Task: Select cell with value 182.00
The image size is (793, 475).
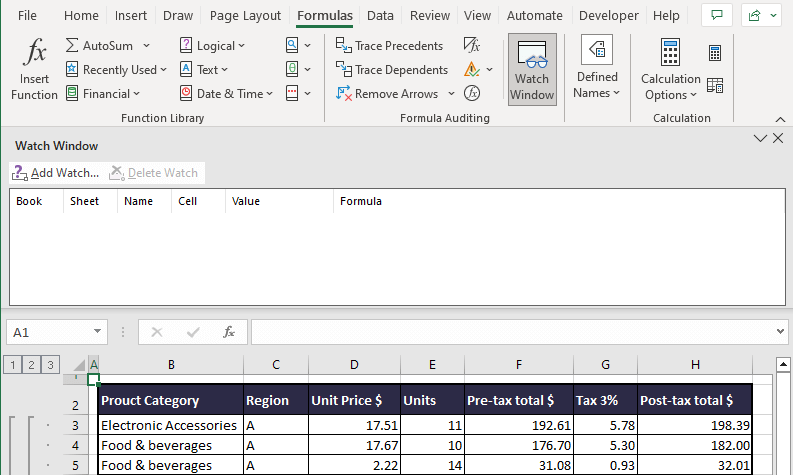Action: coord(695,445)
